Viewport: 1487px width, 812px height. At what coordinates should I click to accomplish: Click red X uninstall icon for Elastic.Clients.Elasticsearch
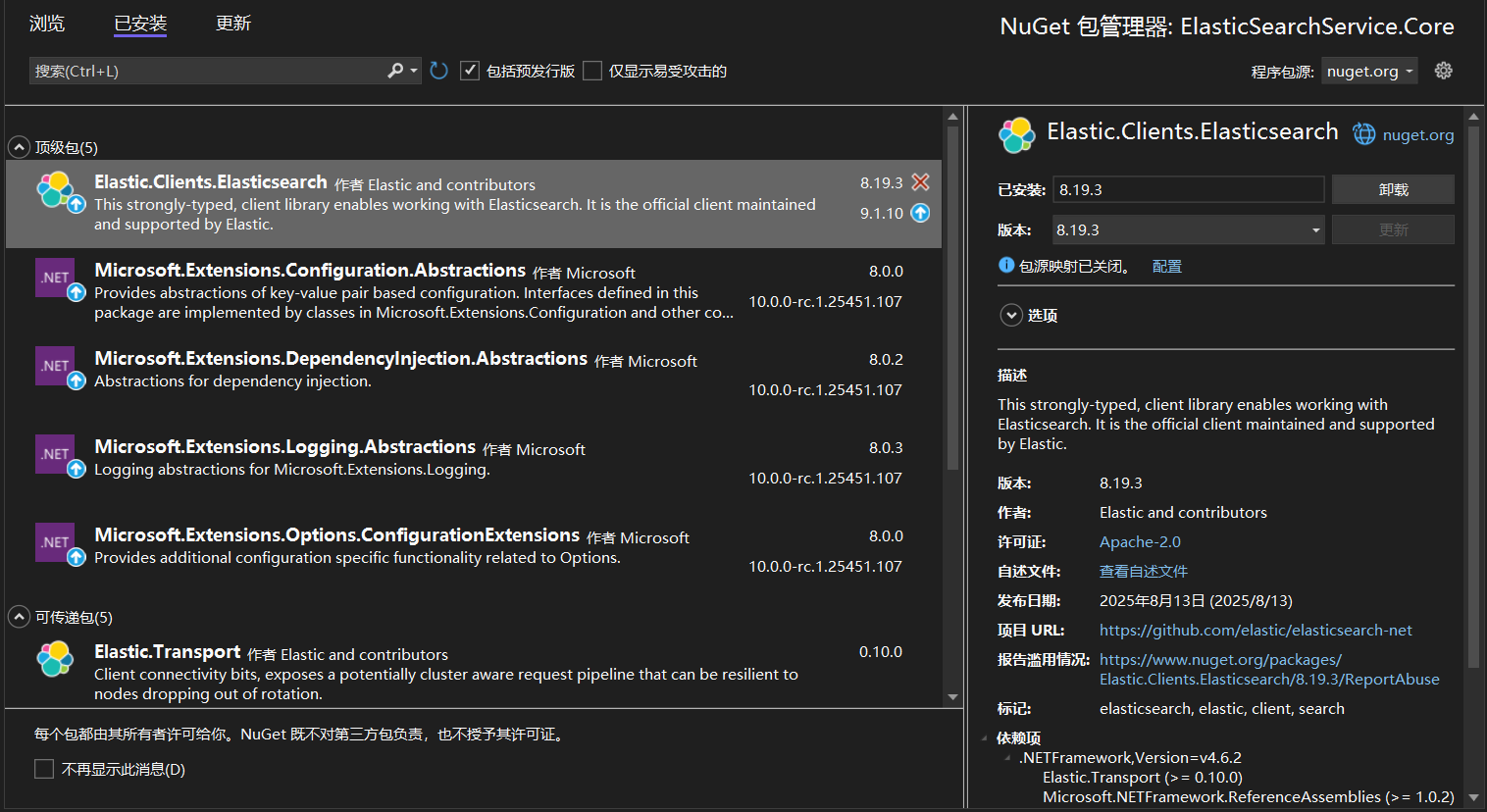click(920, 182)
